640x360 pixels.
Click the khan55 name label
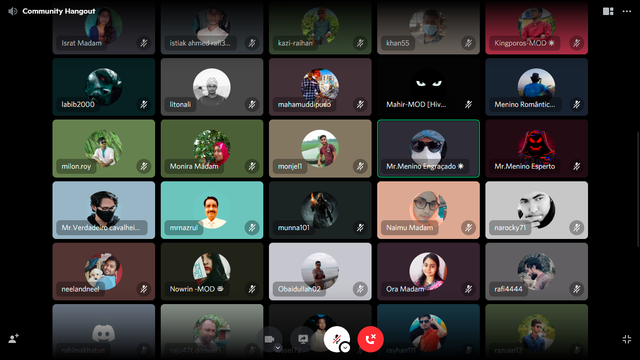point(398,43)
